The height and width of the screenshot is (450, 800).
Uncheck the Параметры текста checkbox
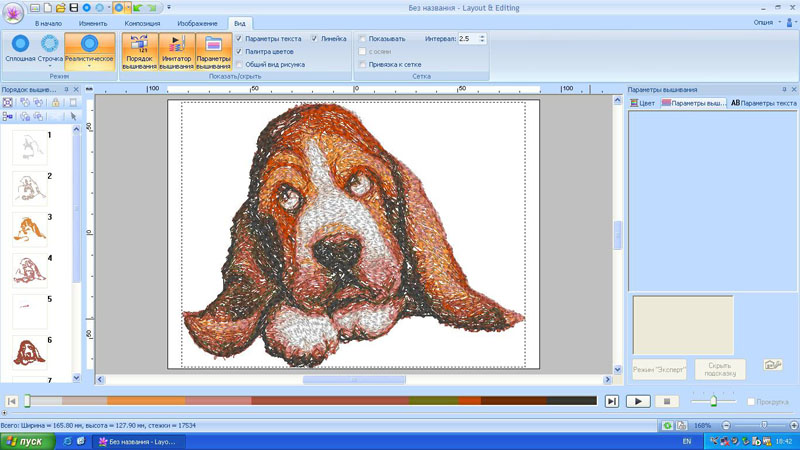[239, 39]
